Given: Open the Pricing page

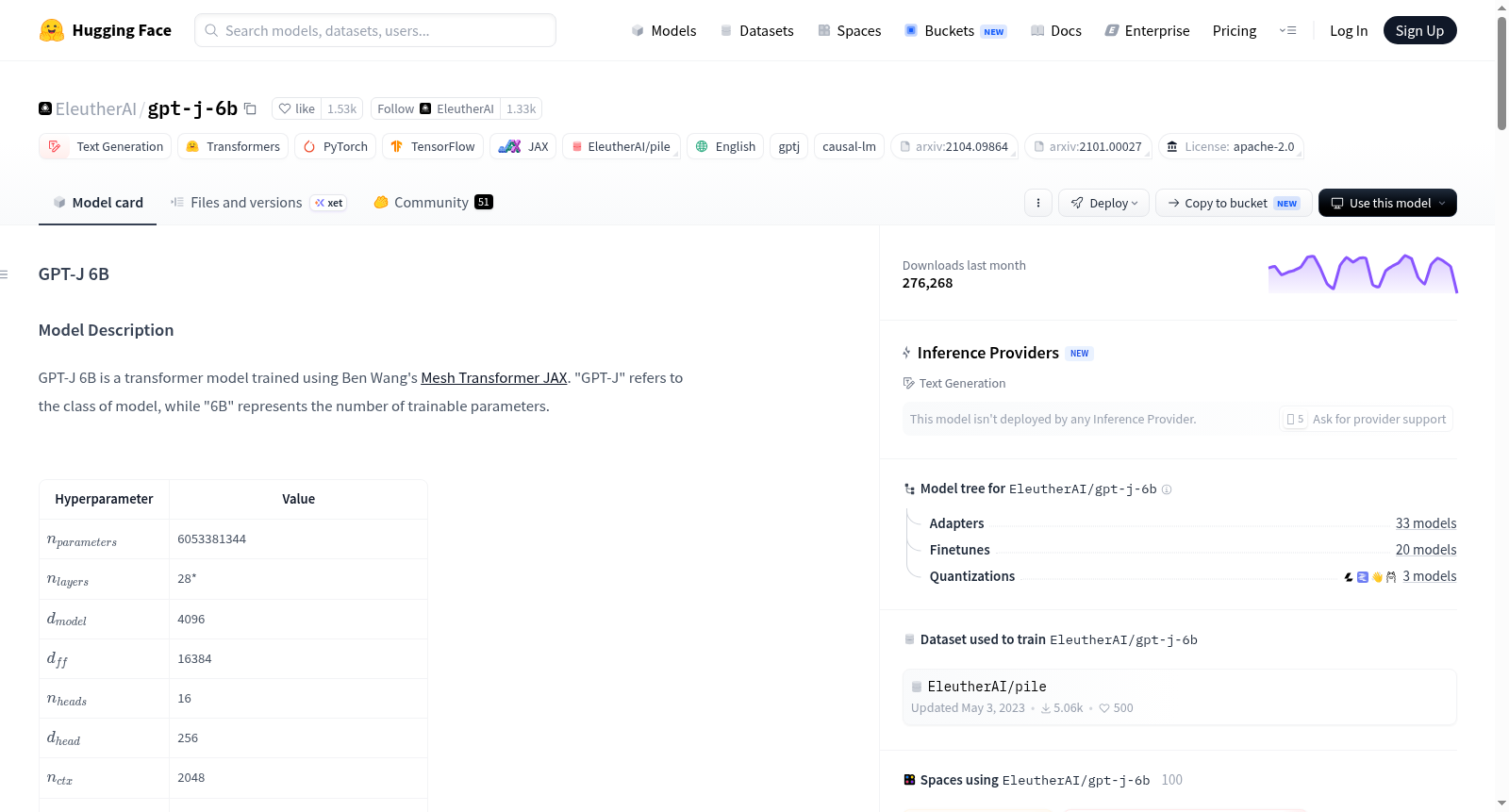Looking at the screenshot, I should click(x=1235, y=30).
